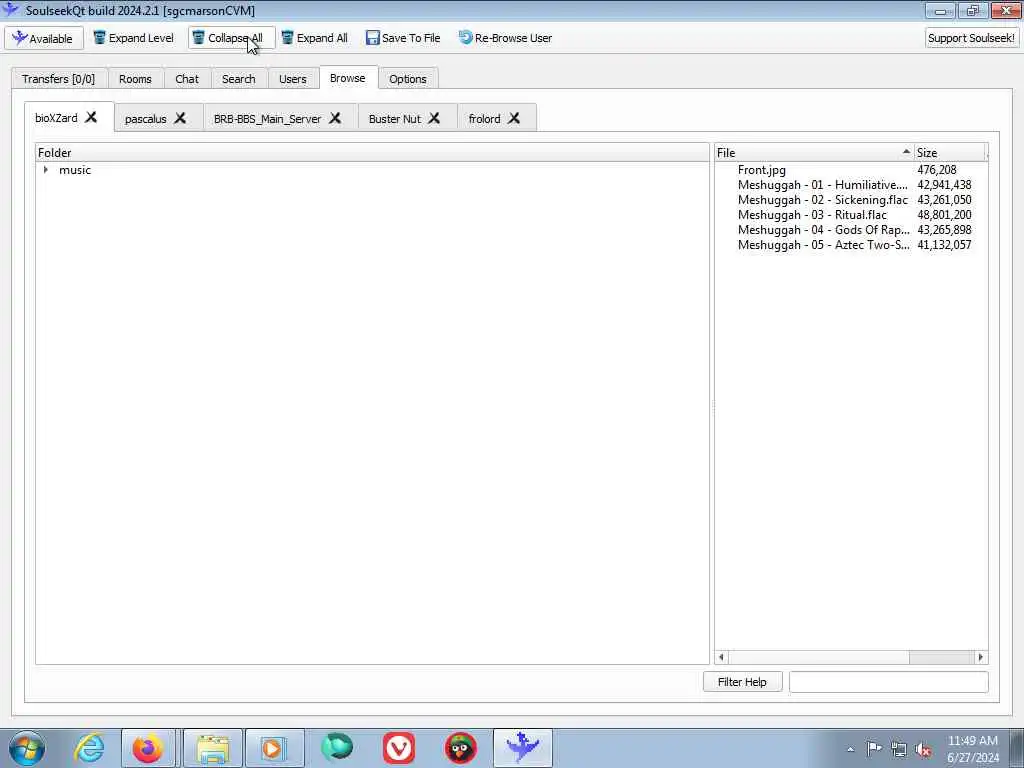Go to the Users tab
This screenshot has width=1024, height=768.
(293, 79)
